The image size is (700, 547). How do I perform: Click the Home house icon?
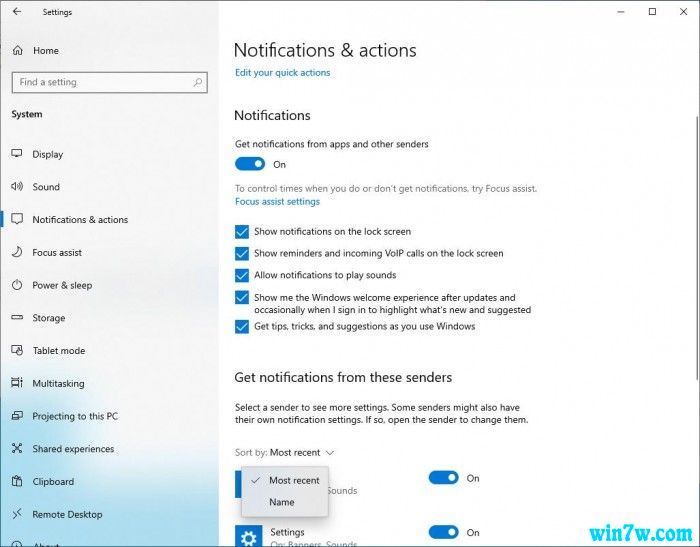[17, 50]
